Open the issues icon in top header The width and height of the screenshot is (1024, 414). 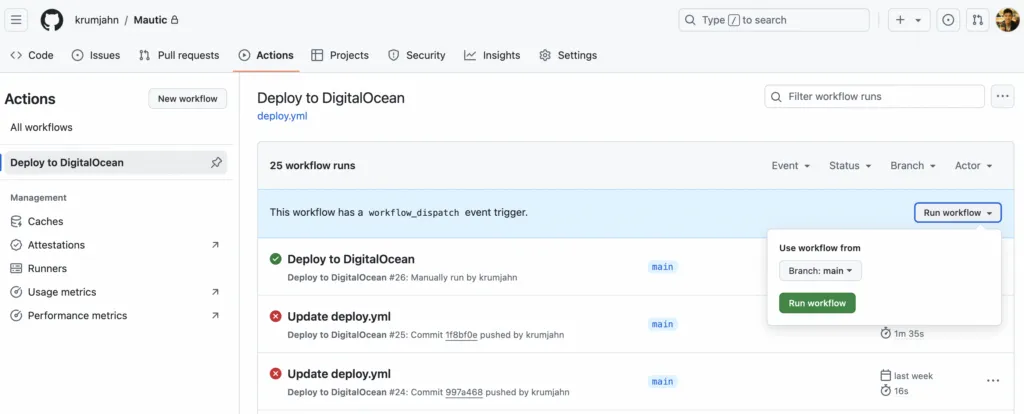[948, 20]
